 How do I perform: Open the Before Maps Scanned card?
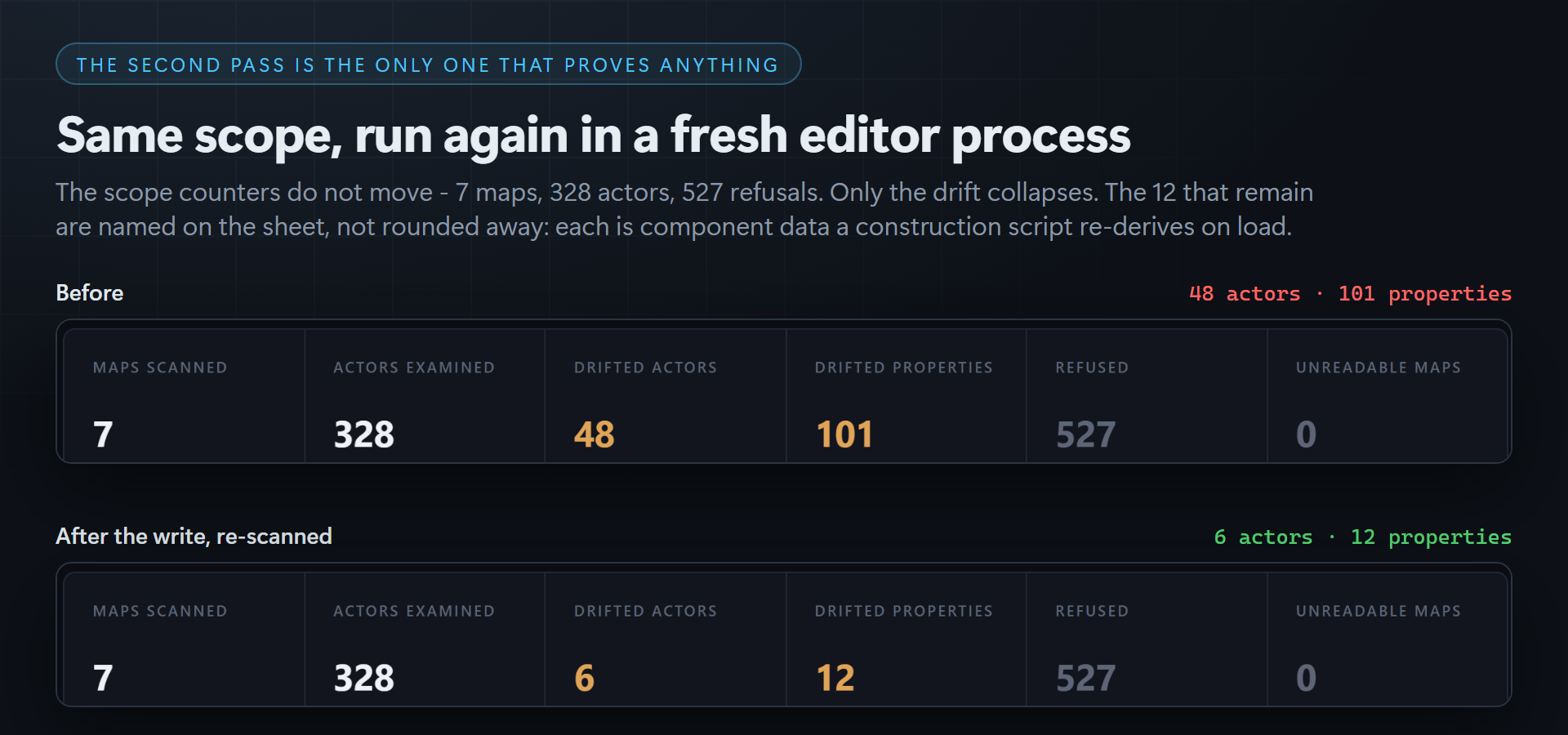coord(184,396)
